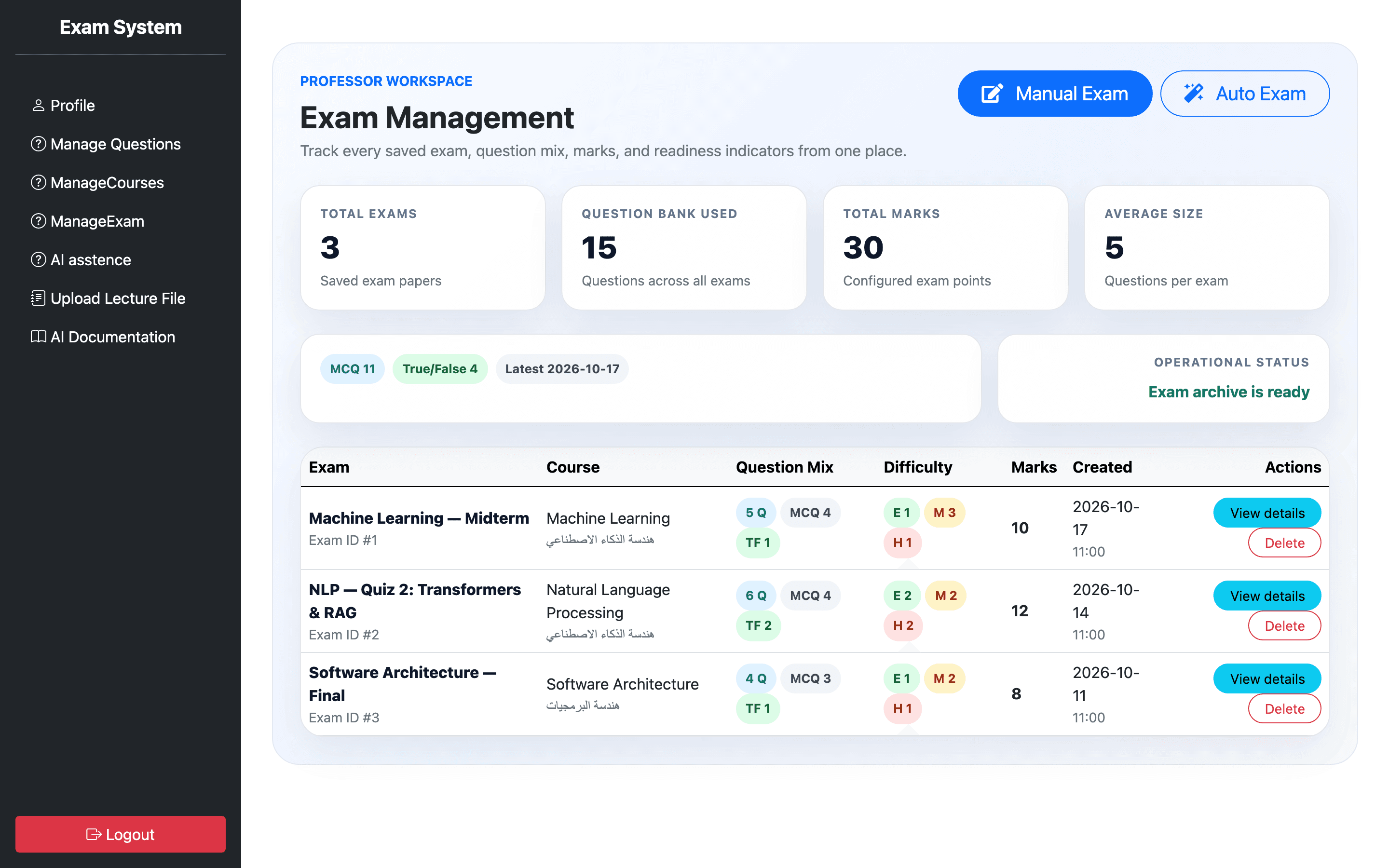This screenshot has width=1389, height=868.
Task: Click "NLP — Quiz 2: Transformers & RAG" title
Action: point(415,601)
